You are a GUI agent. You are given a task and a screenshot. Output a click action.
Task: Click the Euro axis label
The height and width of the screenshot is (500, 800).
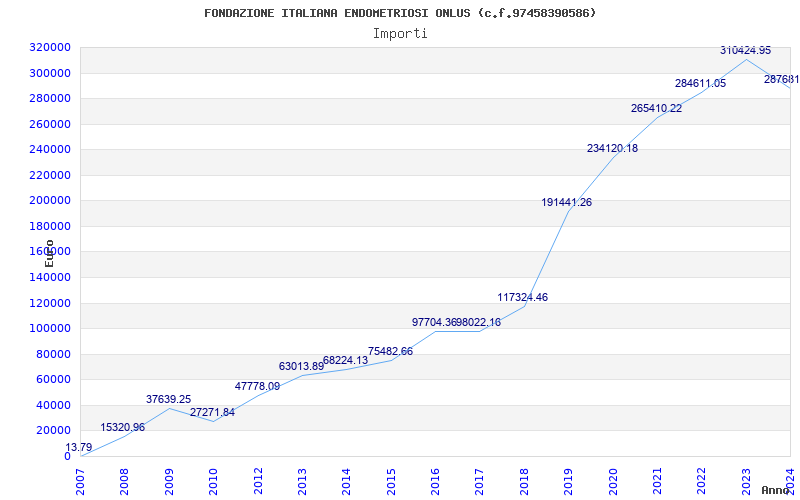49,254
